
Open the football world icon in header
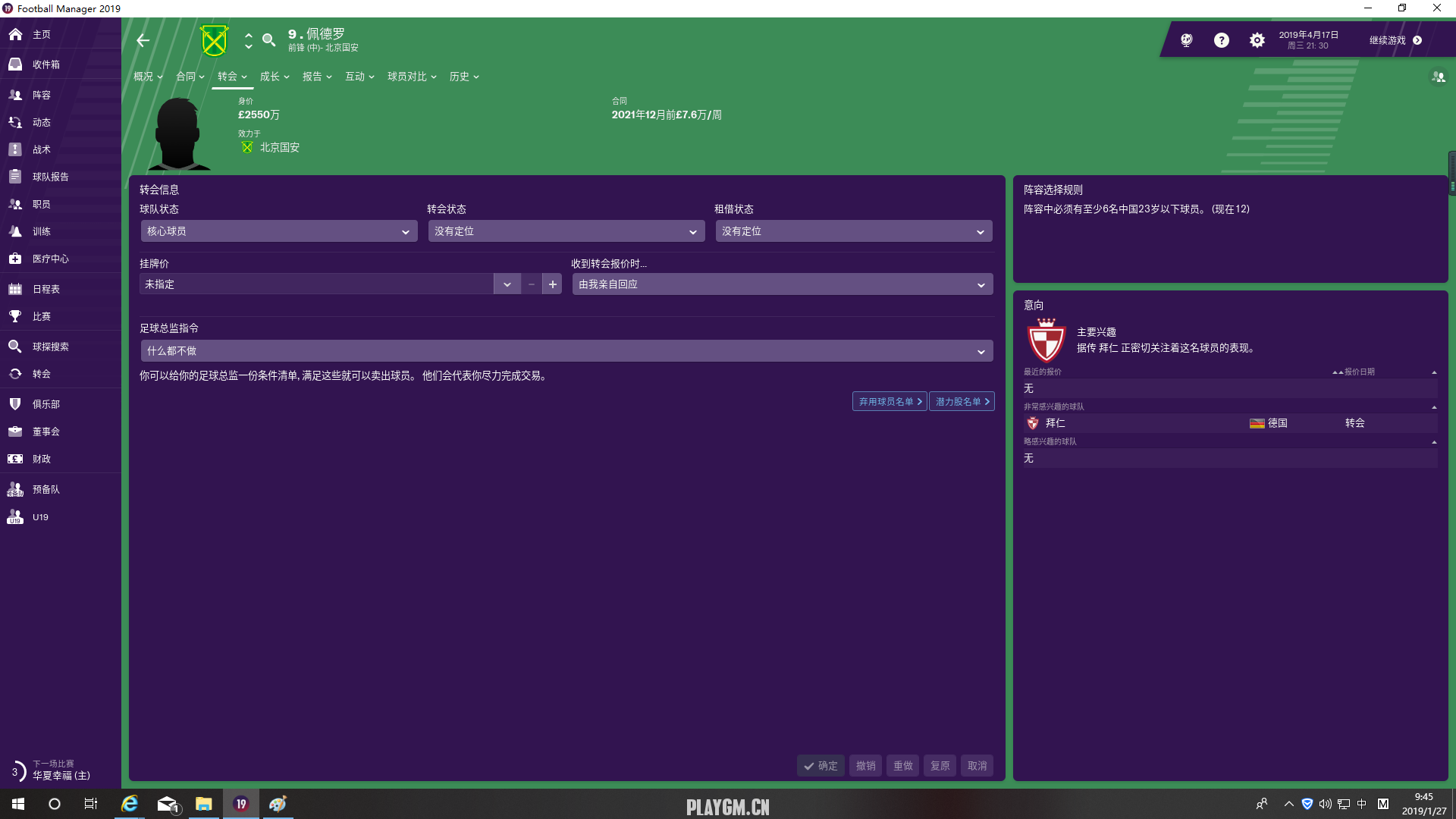[x=1187, y=40]
